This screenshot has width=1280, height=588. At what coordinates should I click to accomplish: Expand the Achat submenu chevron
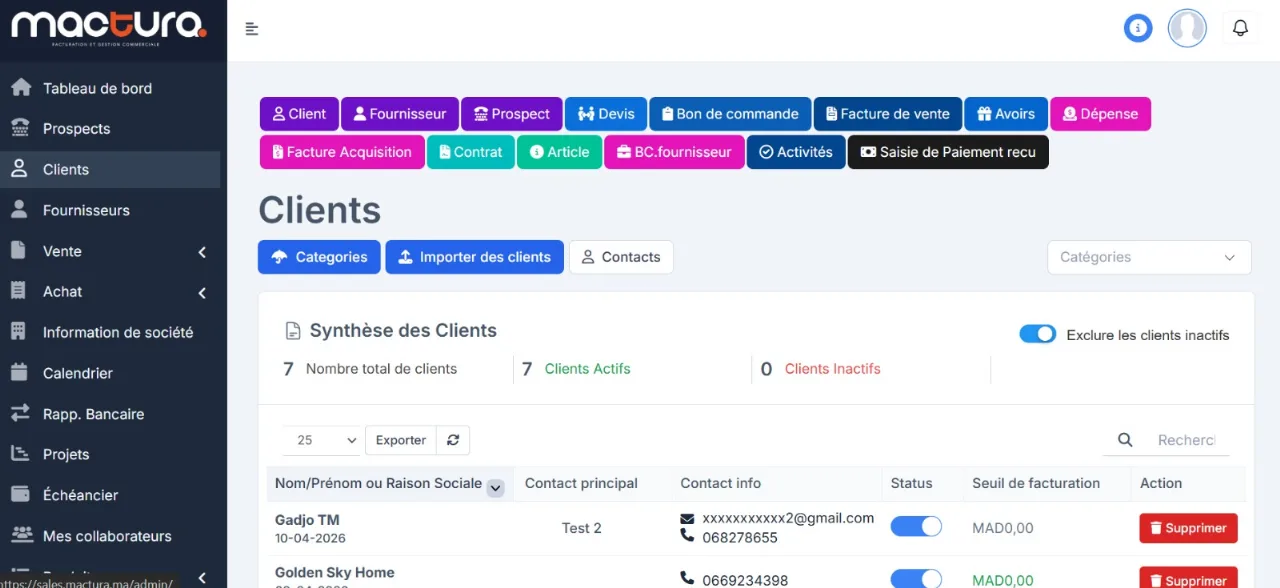pos(202,293)
